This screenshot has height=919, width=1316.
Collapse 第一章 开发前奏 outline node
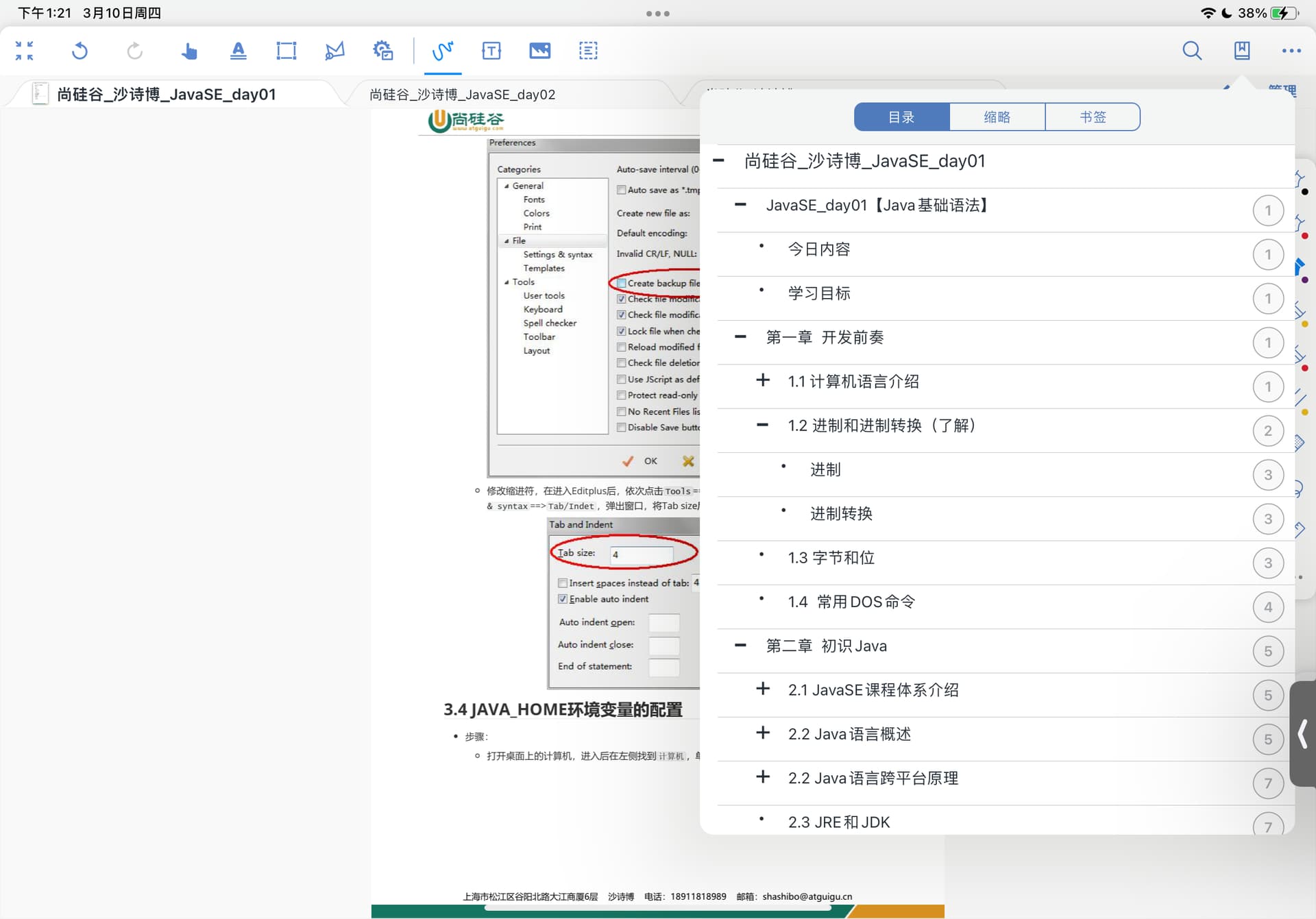[740, 337]
